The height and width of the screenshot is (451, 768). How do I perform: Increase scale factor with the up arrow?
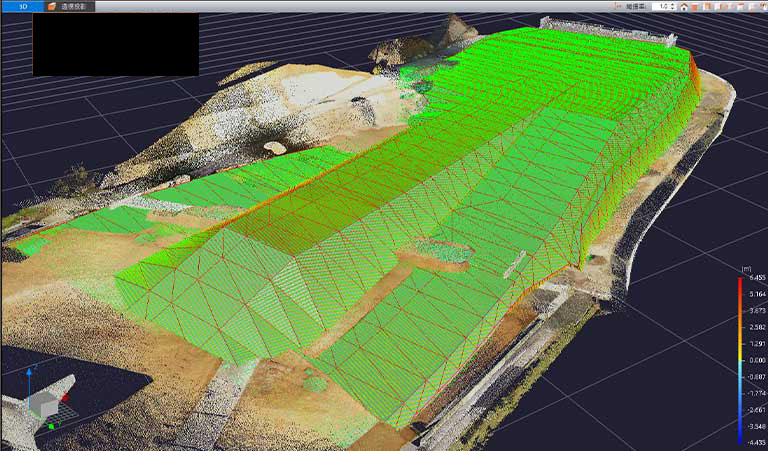coord(674,4)
